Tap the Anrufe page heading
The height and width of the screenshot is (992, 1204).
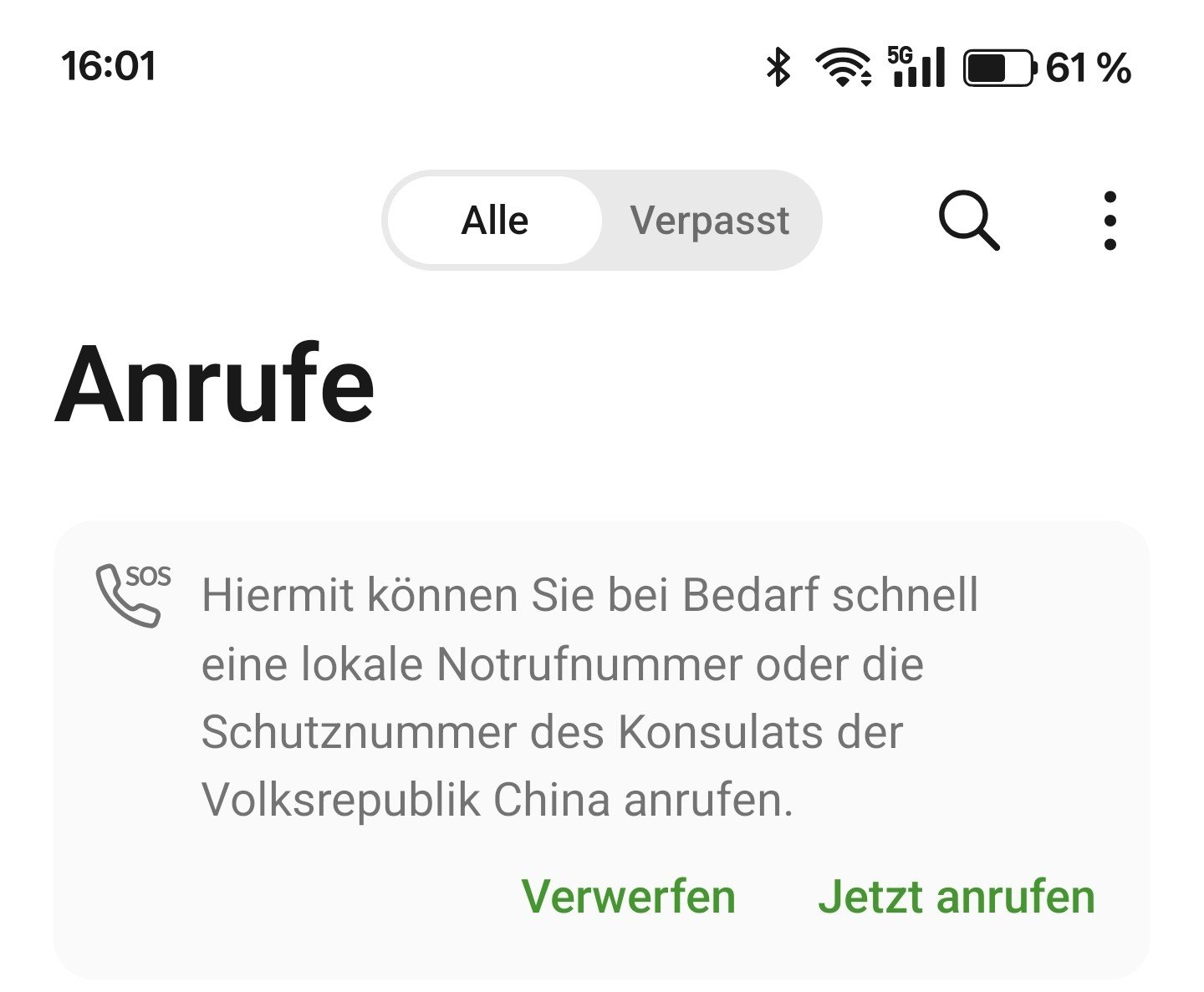coord(215,384)
